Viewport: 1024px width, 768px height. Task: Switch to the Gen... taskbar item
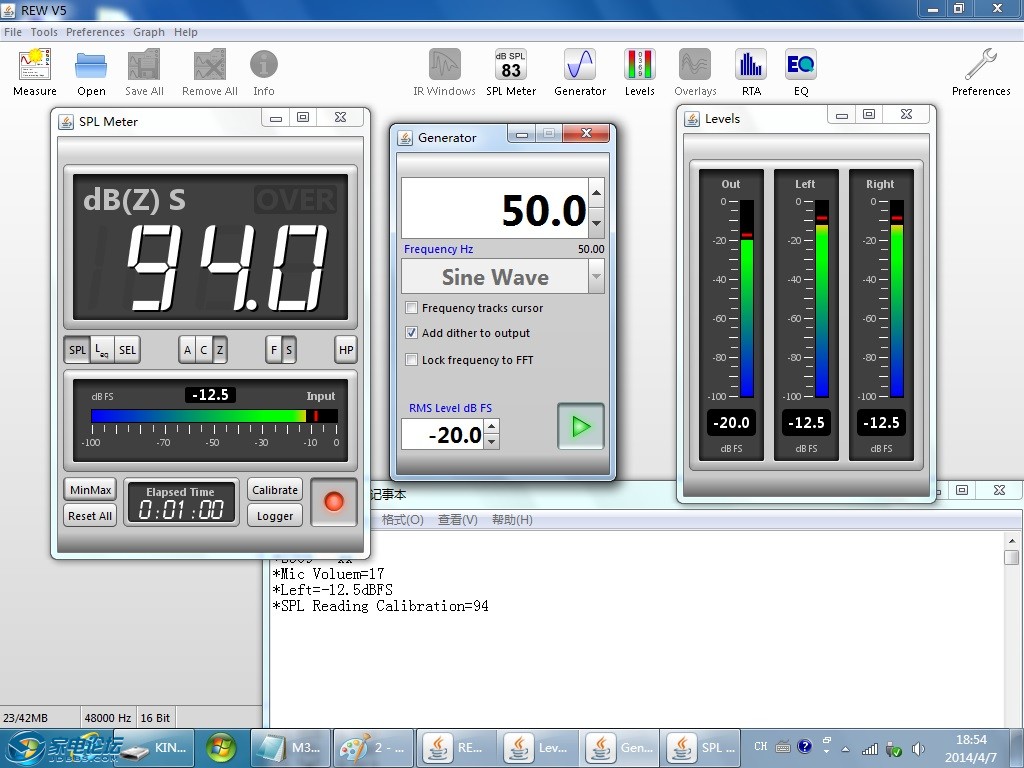coord(620,748)
